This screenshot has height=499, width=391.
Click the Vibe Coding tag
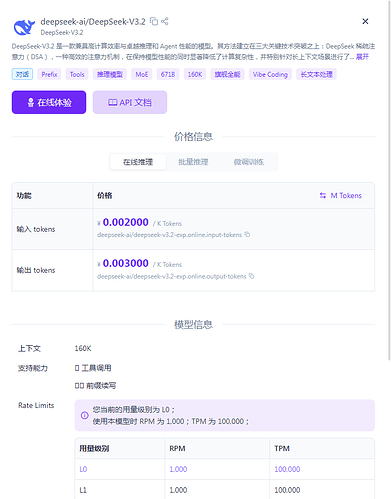pos(270,74)
